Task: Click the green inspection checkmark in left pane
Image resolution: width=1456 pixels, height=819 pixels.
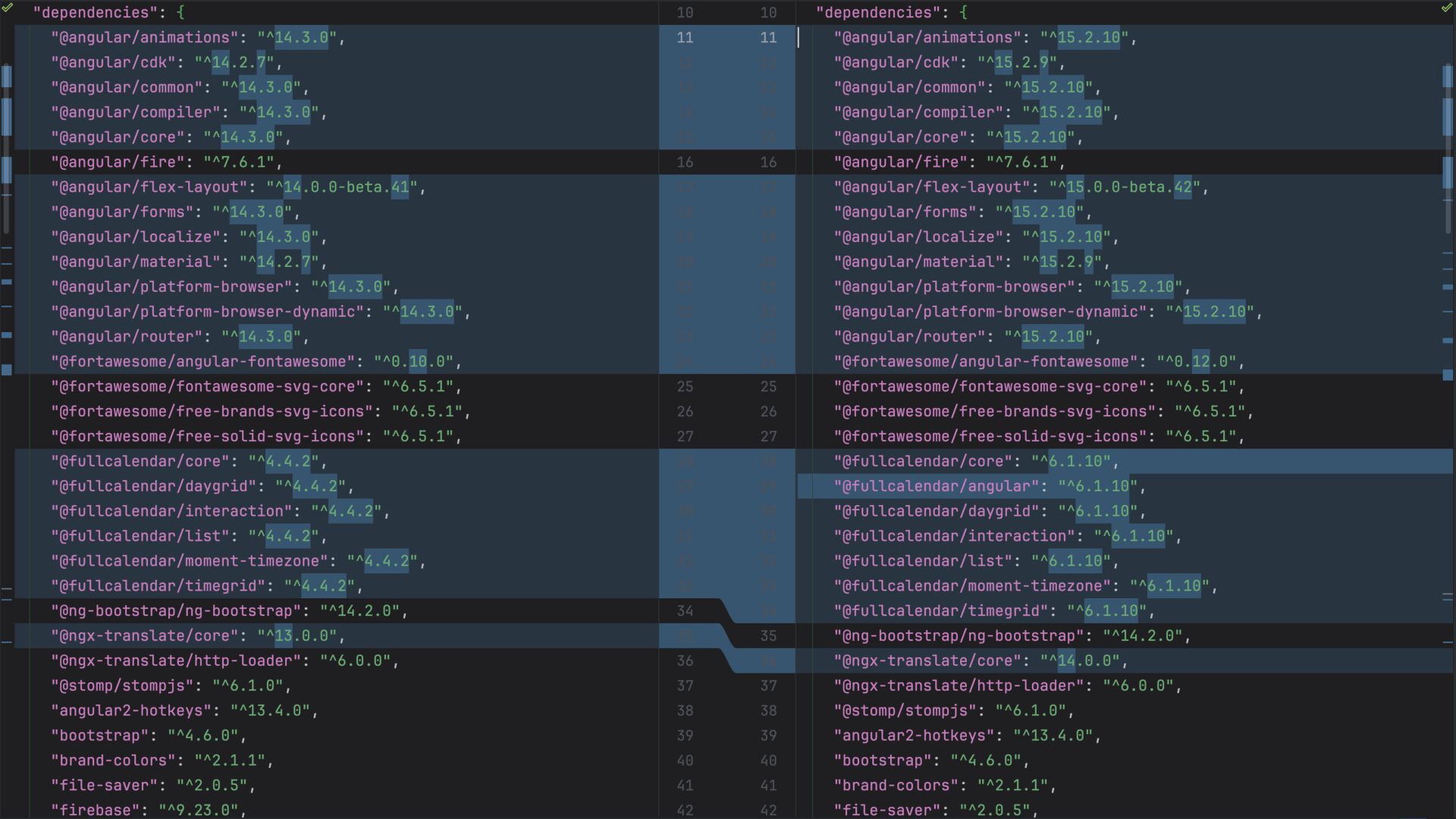Action: click(8, 8)
